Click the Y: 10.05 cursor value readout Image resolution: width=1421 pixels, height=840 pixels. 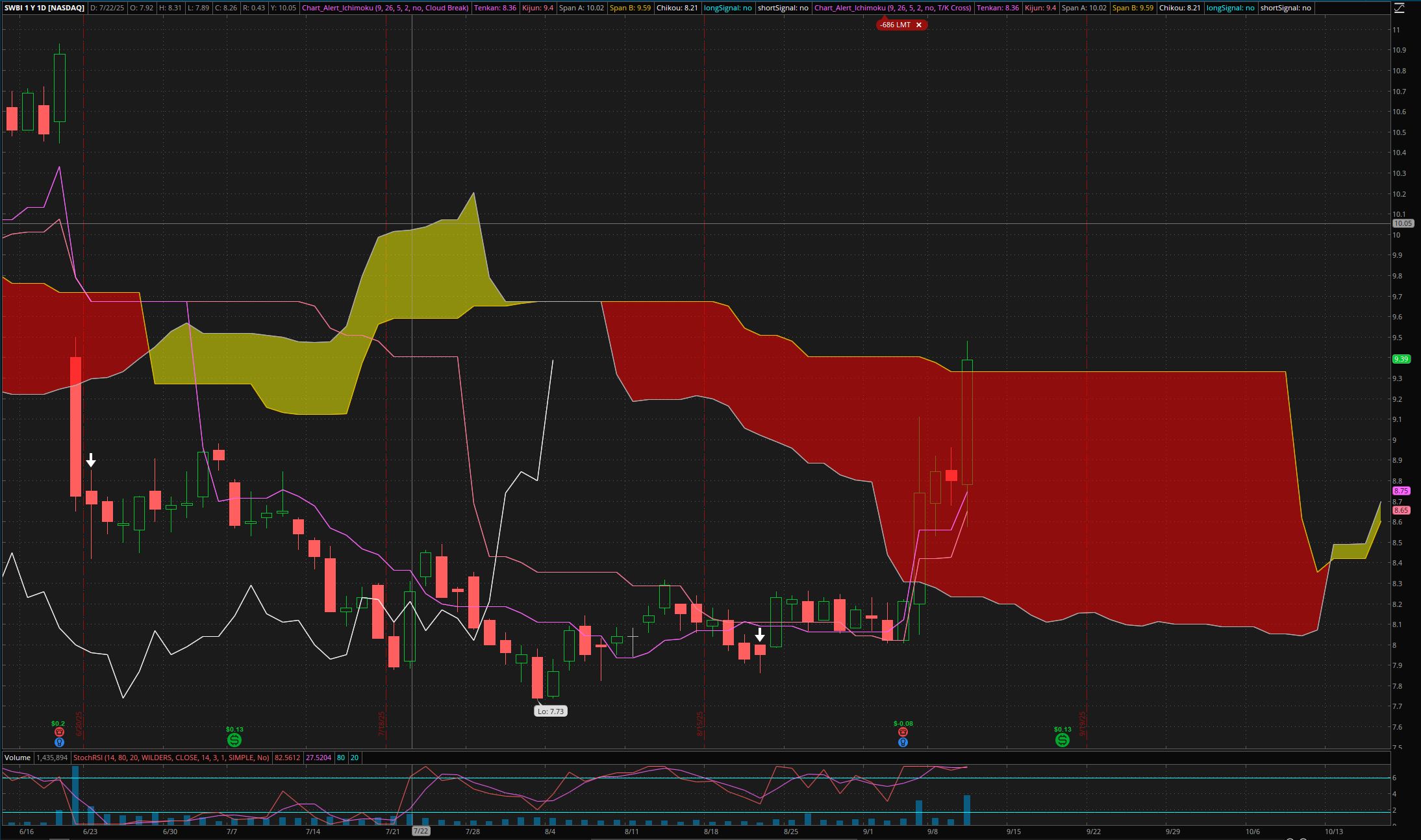[x=283, y=8]
